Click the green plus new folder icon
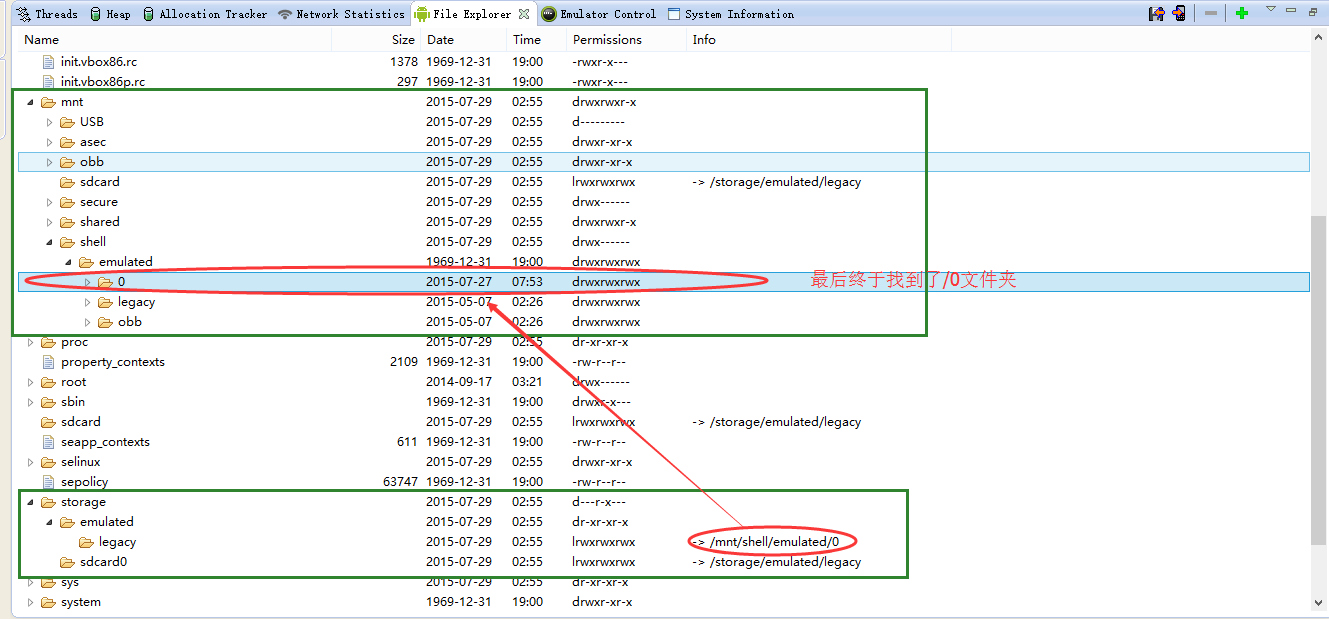Viewport: 1329px width, 619px height. (1241, 14)
